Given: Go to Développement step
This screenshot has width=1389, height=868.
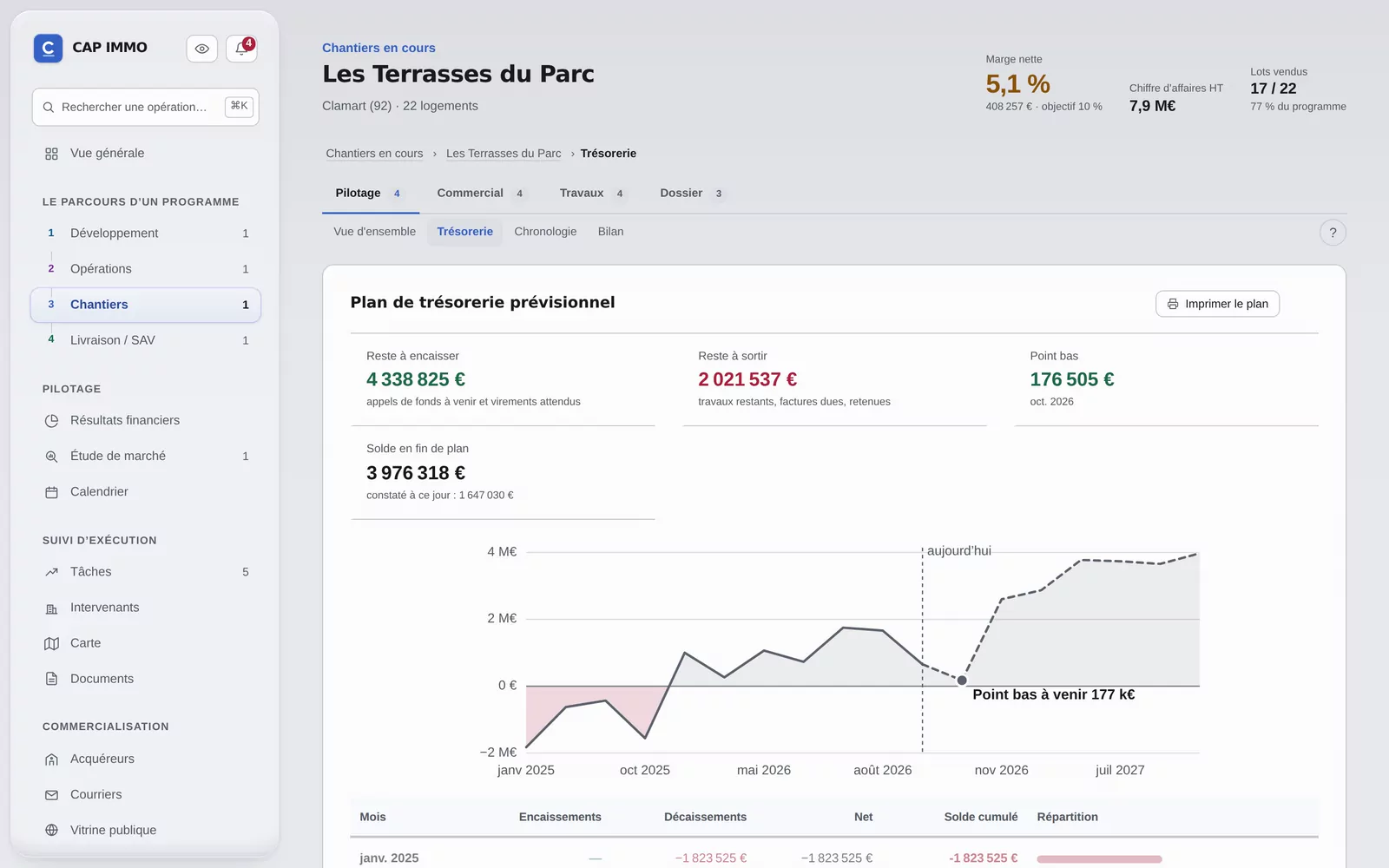Looking at the screenshot, I should coord(146,233).
